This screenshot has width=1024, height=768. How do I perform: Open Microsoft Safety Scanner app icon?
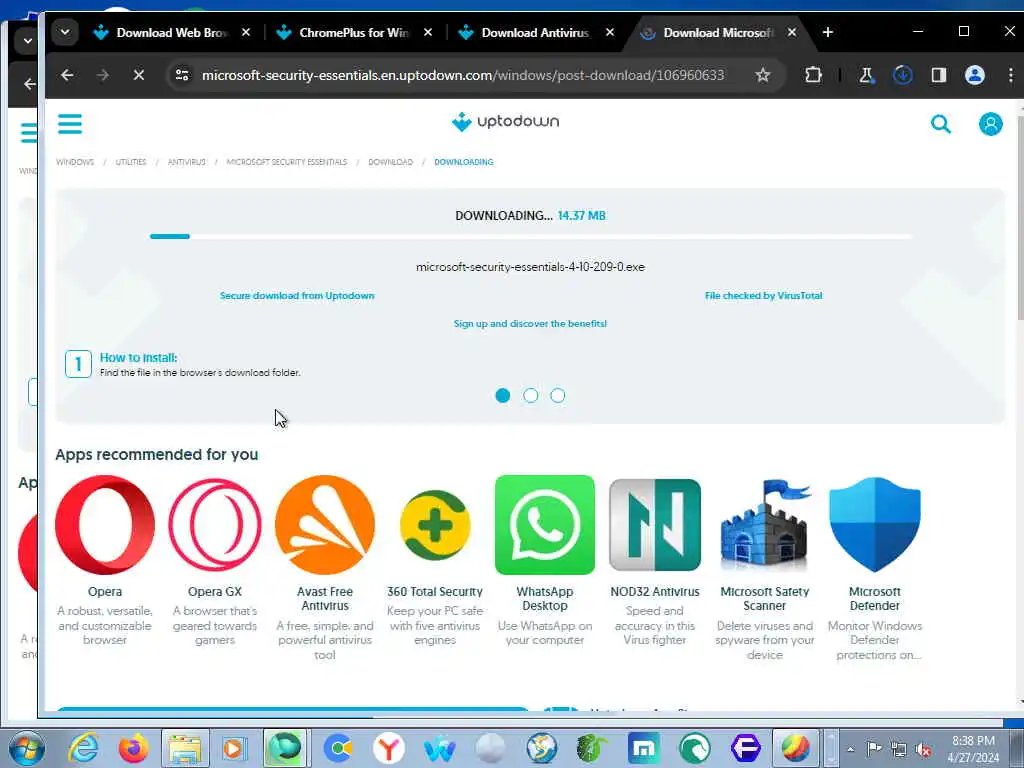pyautogui.click(x=765, y=524)
